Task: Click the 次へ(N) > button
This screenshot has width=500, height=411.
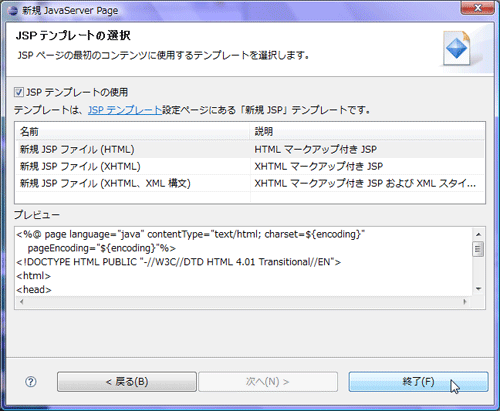Action: pos(268,382)
